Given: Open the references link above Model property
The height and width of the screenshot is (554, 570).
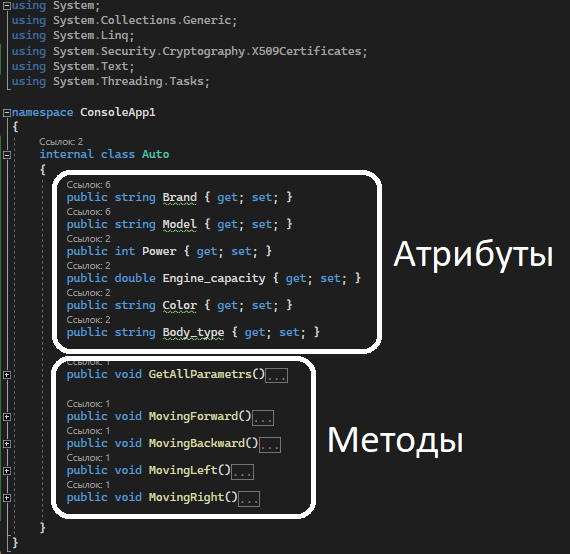Looking at the screenshot, I should click(x=88, y=212).
